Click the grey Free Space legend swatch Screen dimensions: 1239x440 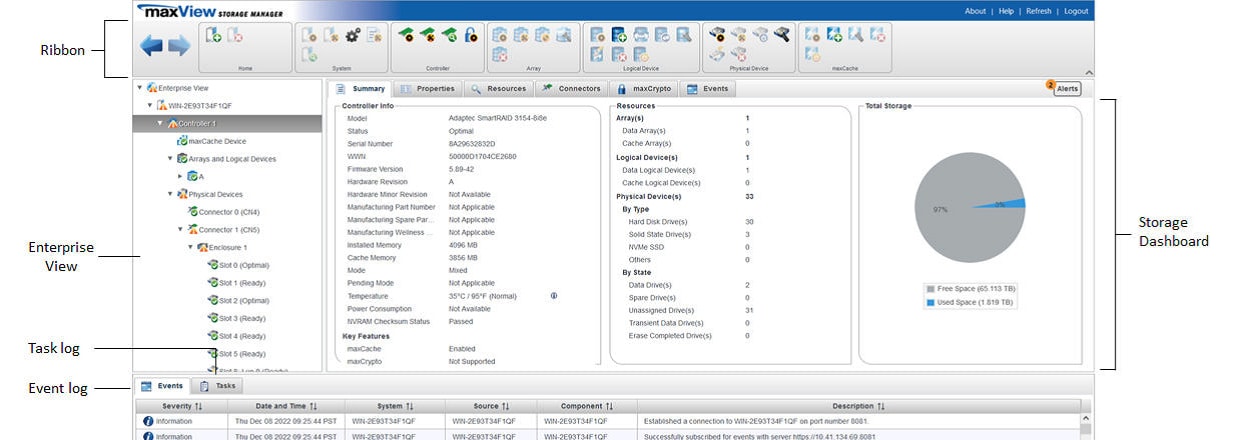(930, 288)
